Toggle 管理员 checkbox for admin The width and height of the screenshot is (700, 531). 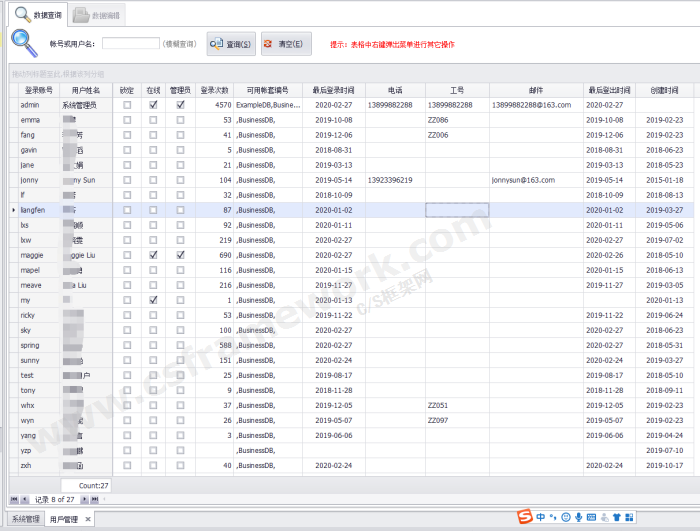point(180,105)
